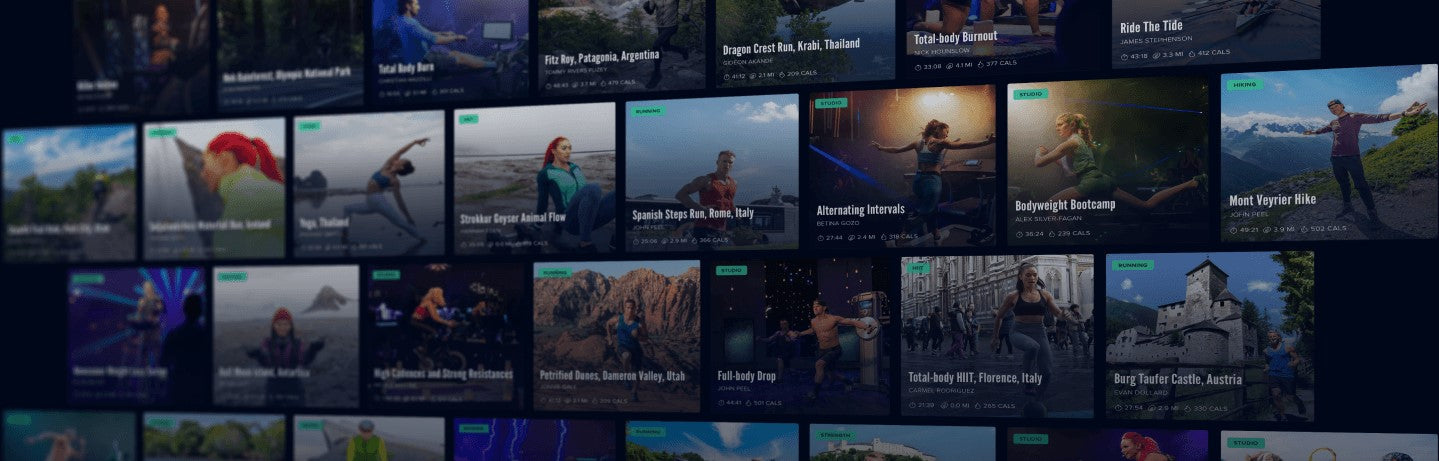Click the clock icon on Burg Taufer Castle card
Screen dimensions: 1439x461
click(1119, 408)
